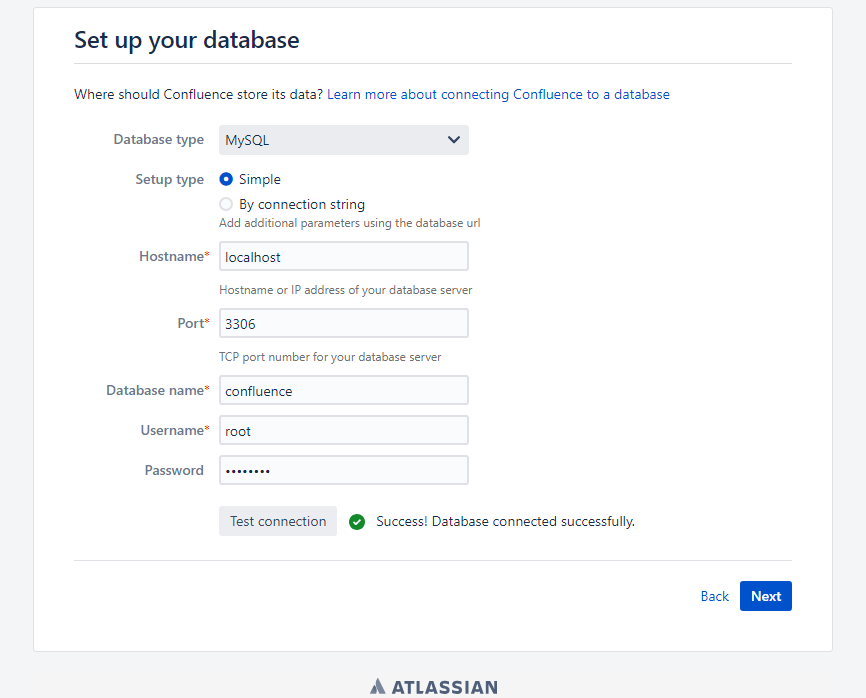Click the blue Next button
The image size is (866, 698).
tap(765, 596)
